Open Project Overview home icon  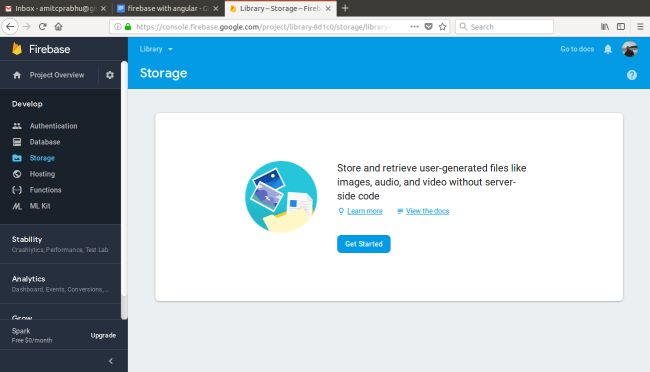coord(17,75)
